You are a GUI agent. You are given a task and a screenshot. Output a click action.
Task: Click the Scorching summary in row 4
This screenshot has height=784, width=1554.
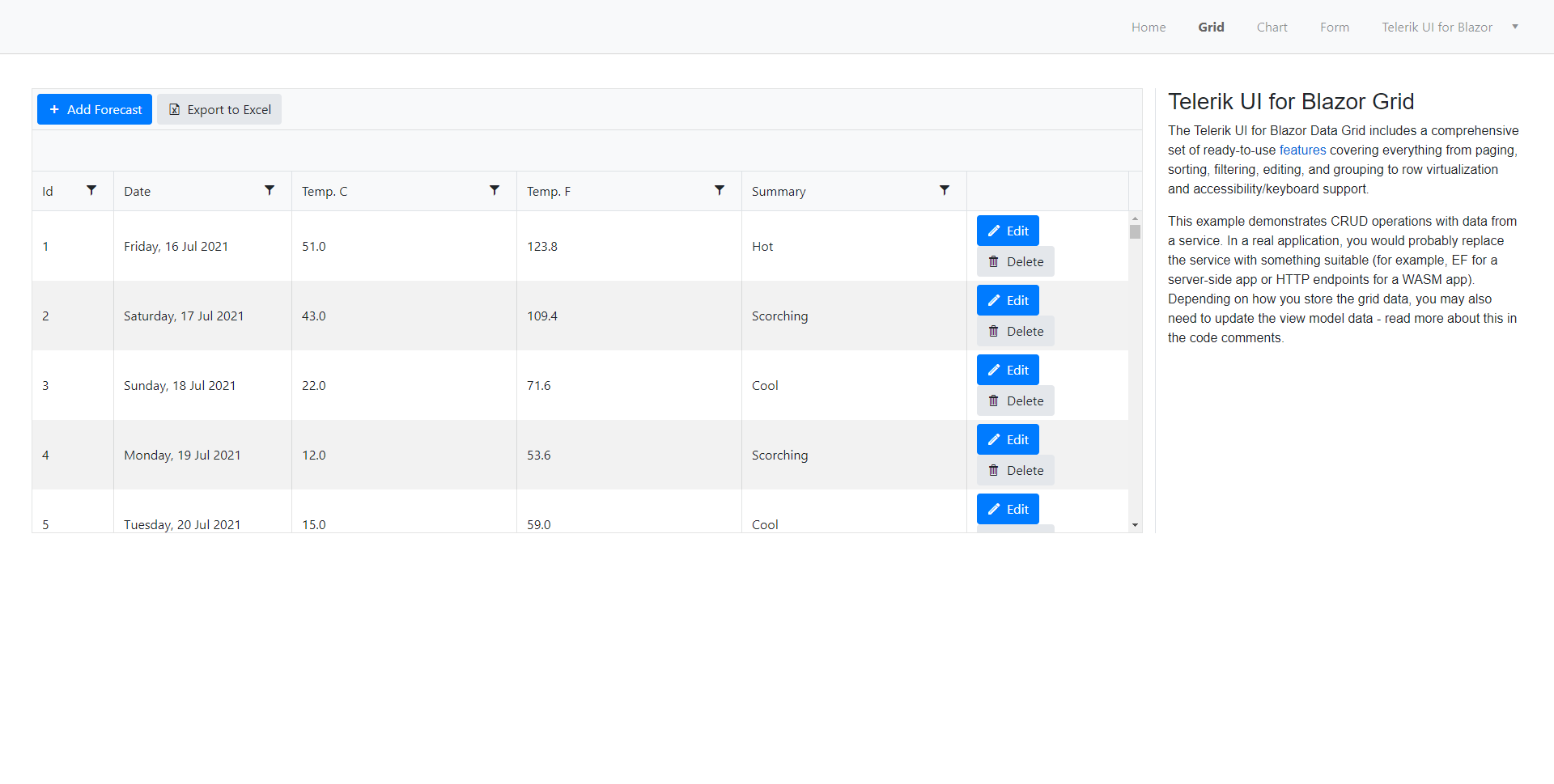click(854, 455)
